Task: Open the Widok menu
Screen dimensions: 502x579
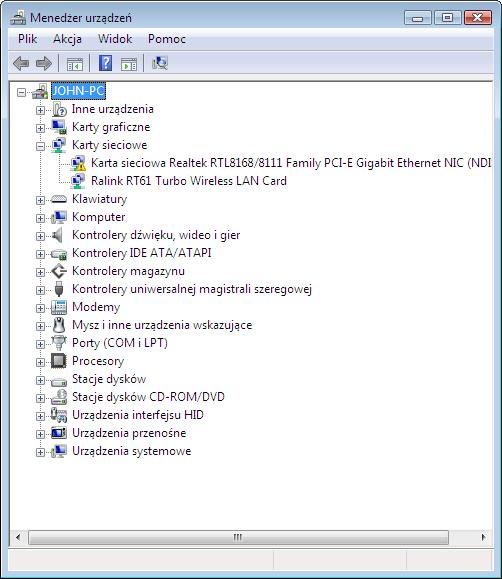Action: tap(115, 39)
